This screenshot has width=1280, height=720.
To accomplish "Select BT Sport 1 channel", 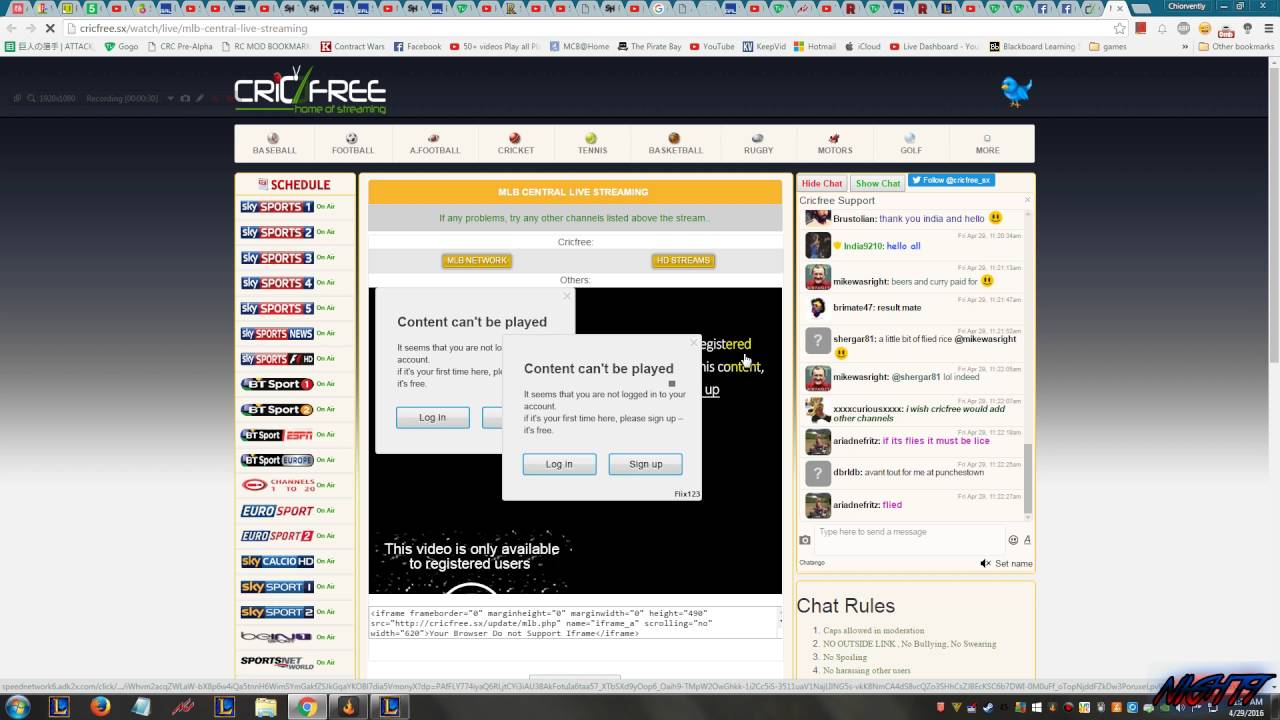I will (x=277, y=384).
